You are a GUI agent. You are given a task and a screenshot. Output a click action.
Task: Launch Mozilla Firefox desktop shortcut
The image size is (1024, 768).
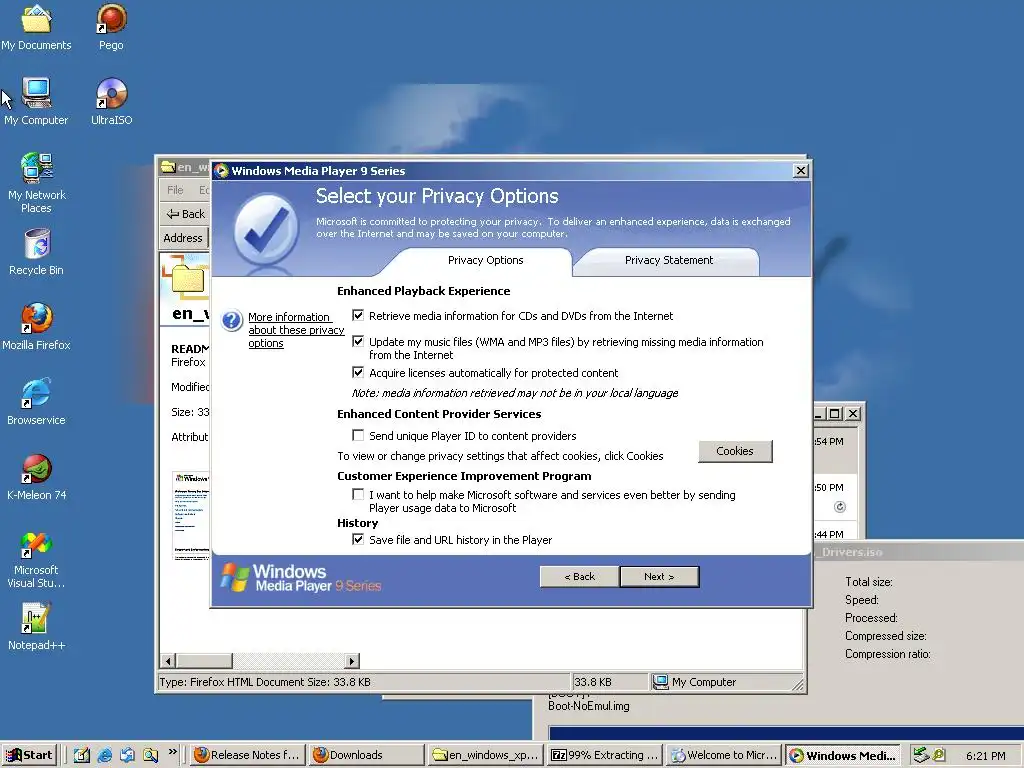(x=36, y=327)
